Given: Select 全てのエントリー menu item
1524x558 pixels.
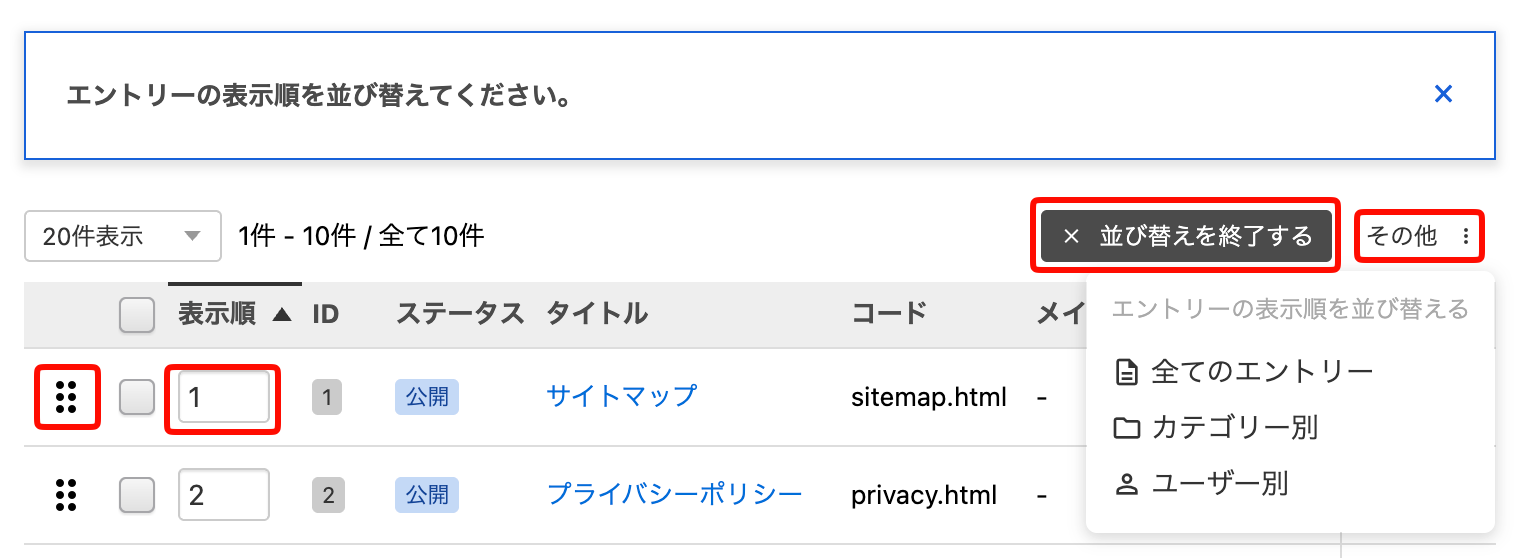Looking at the screenshot, I should (x=1262, y=372).
